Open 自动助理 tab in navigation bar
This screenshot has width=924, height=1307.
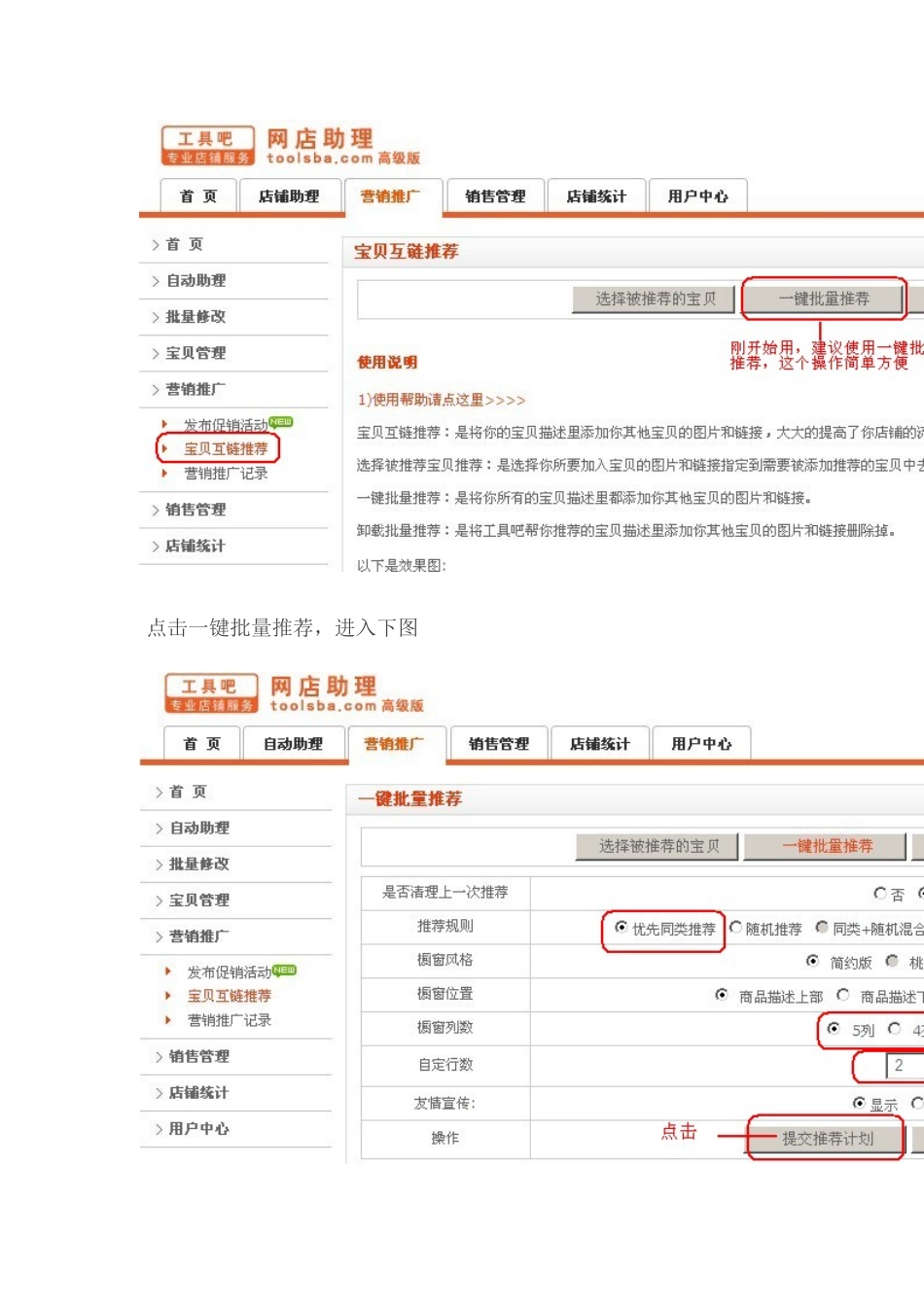(293, 744)
